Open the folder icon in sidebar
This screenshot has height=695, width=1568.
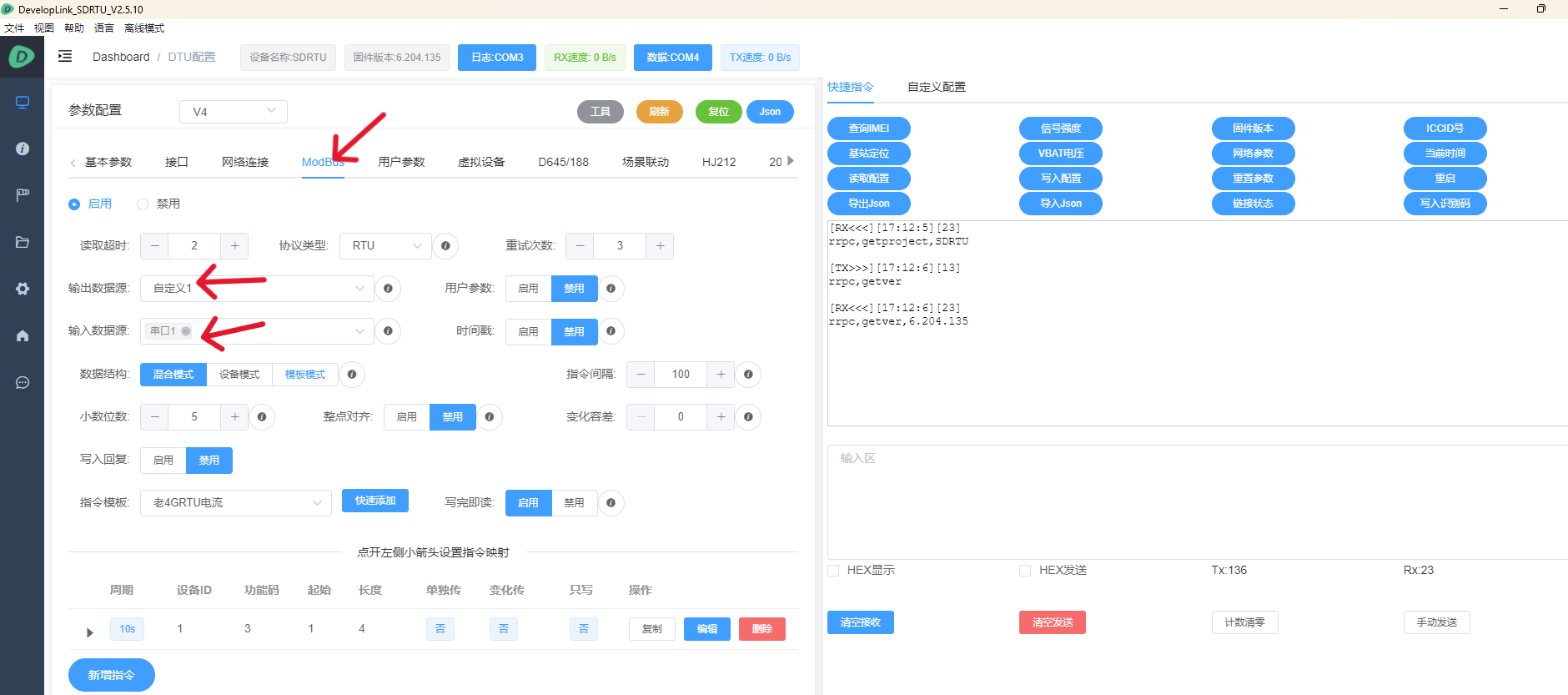point(23,242)
